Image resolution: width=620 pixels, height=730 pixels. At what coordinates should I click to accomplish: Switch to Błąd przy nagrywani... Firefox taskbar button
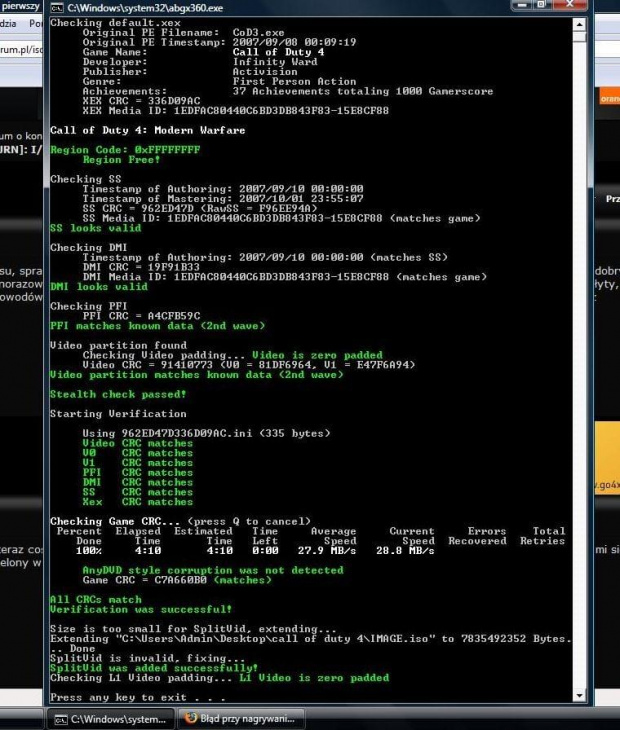click(242, 719)
